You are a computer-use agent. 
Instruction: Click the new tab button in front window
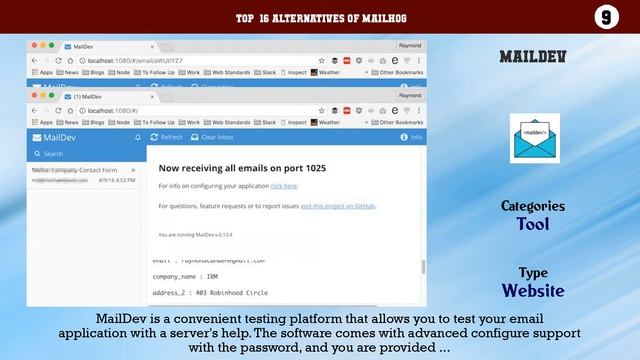[167, 97]
